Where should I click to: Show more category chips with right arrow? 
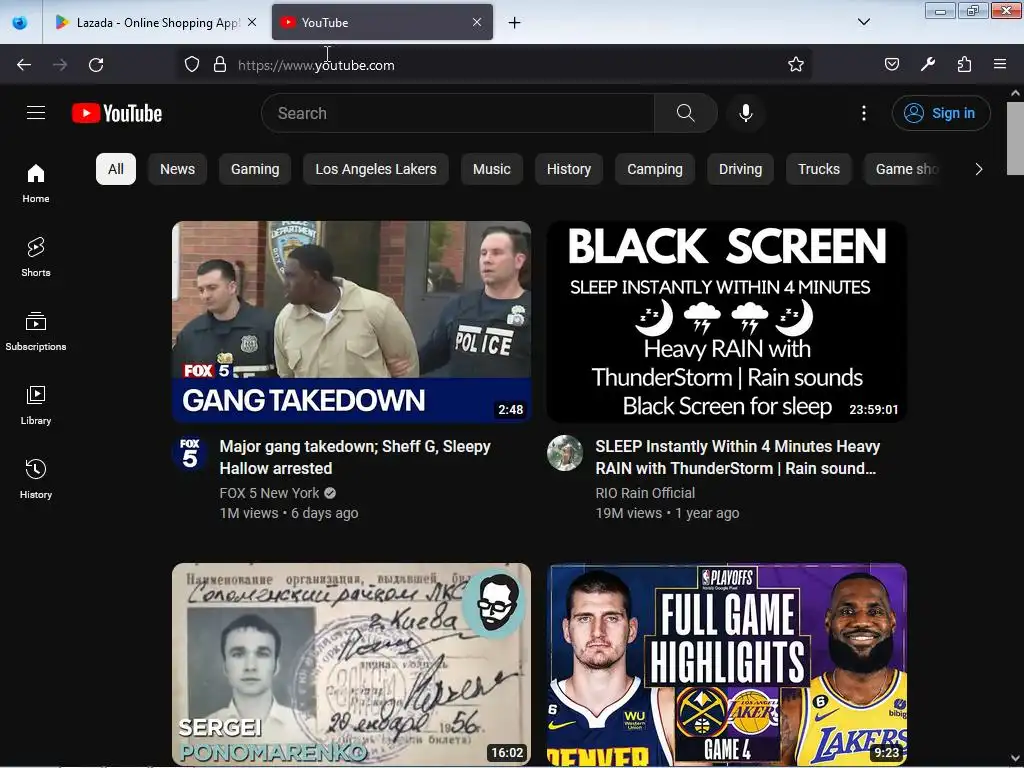(x=978, y=169)
